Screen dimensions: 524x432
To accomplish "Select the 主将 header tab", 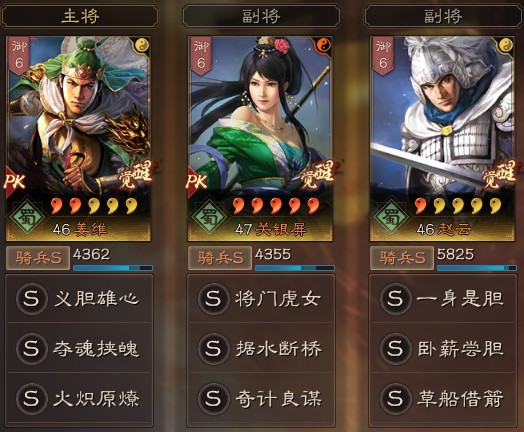I will point(80,16).
